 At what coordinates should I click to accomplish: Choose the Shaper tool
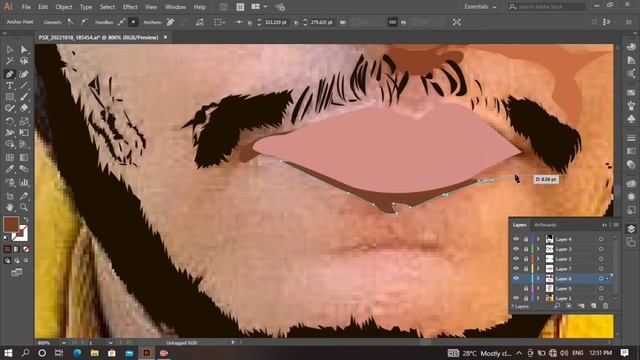coord(10,108)
